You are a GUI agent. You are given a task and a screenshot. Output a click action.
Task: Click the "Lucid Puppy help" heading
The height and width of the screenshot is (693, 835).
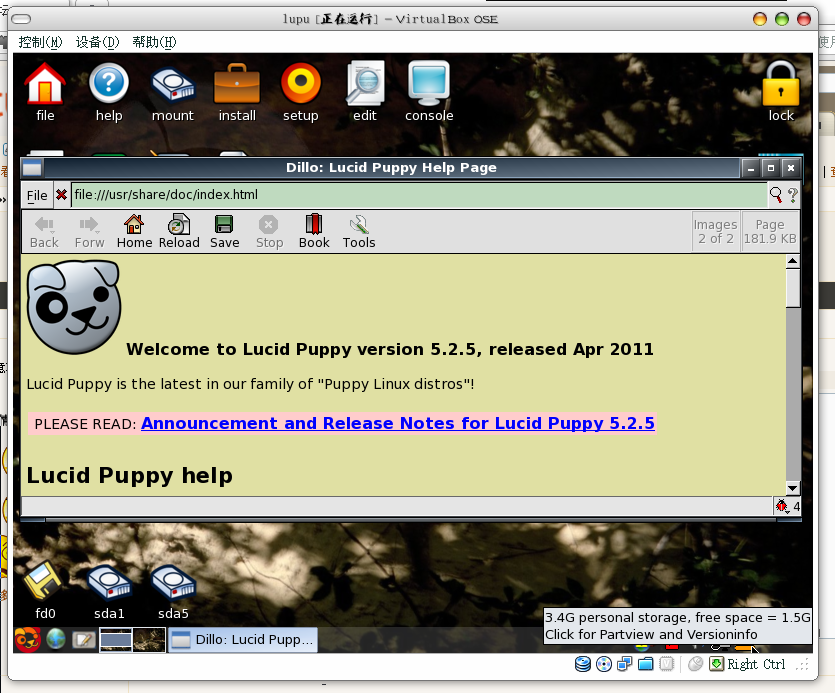(129, 476)
